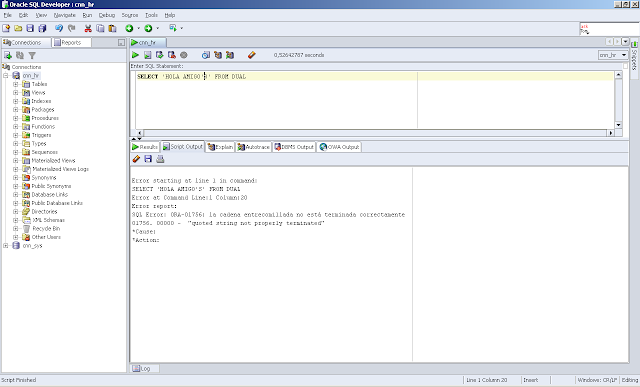Screen dimensions: 640x387
Task: Switch to the DBMS Output tab
Action: click(294, 147)
